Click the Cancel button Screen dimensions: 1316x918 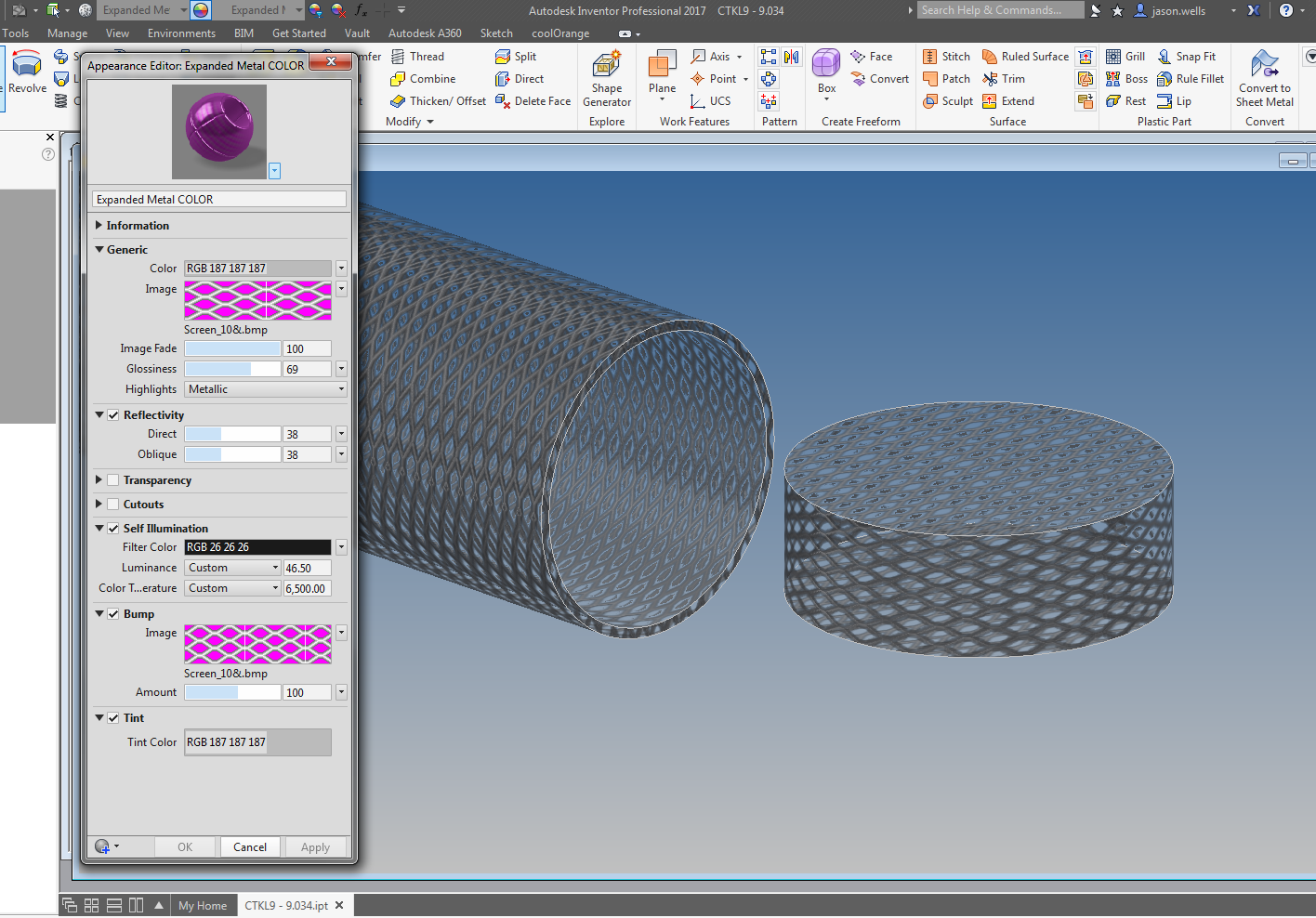click(250, 847)
